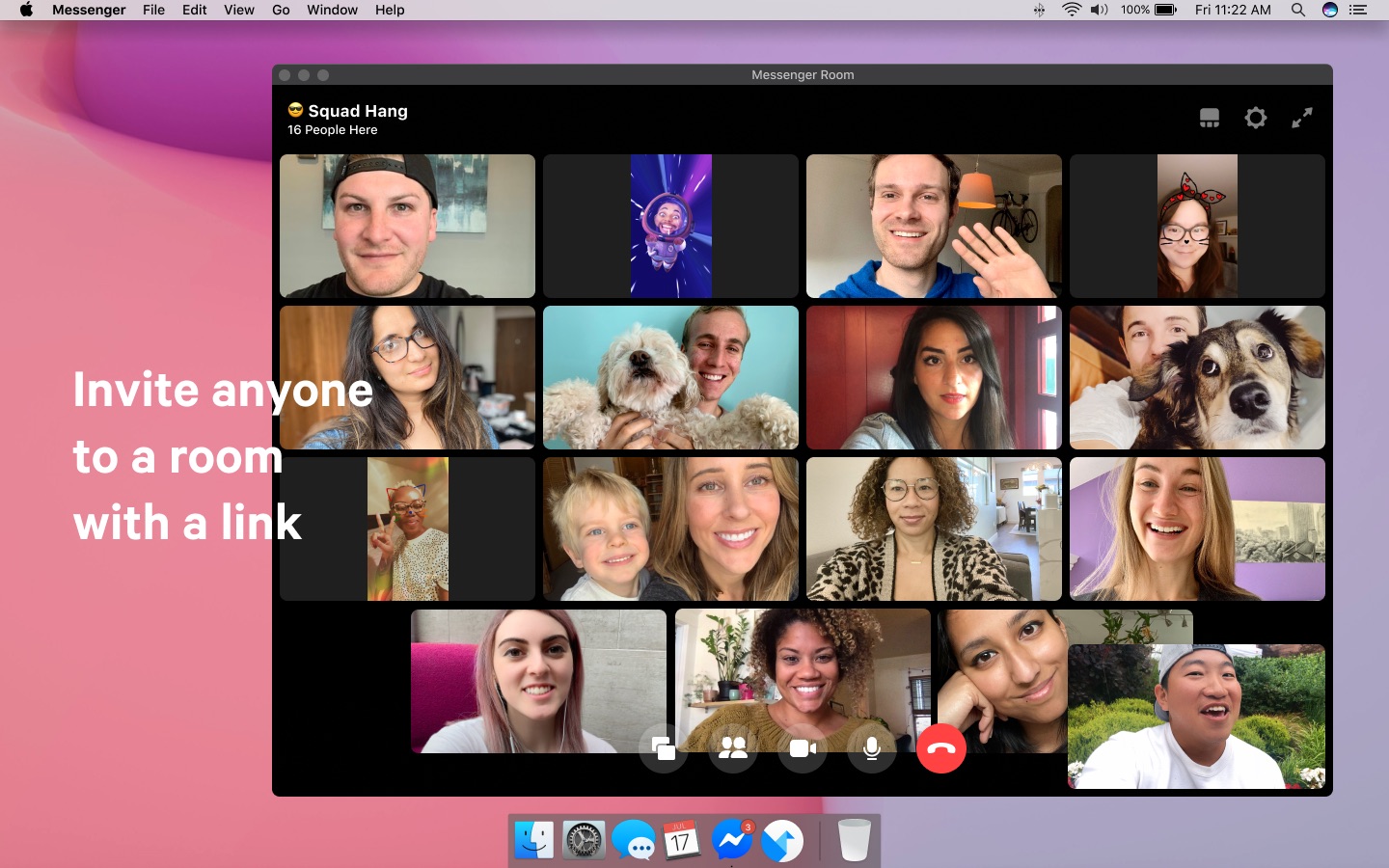Select the man with black brown dog tile
The image size is (1389, 868).
pos(1197,377)
